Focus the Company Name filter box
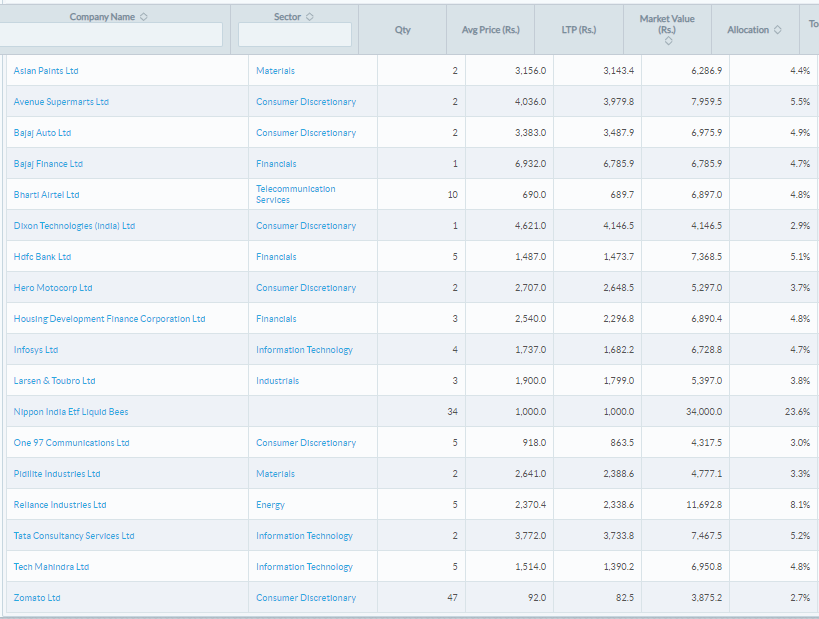Screen dimensions: 819x619 click(110, 34)
